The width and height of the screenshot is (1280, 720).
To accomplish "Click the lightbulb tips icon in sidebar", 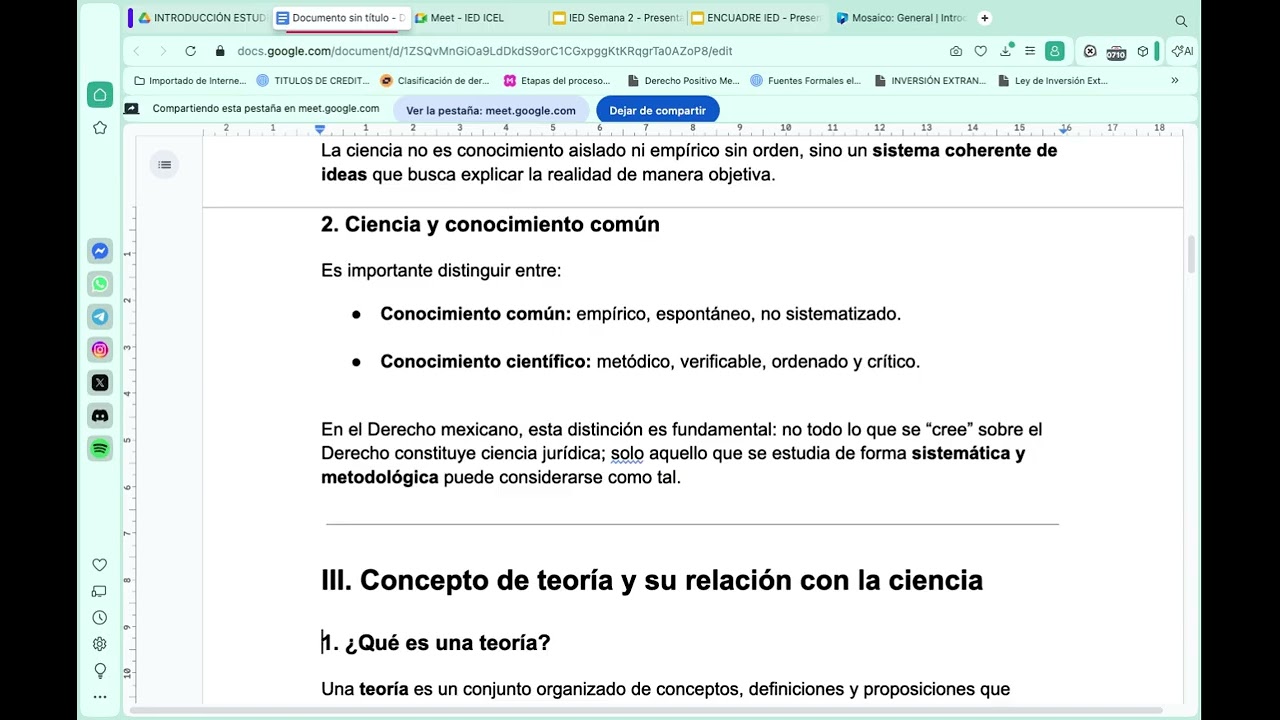I will pyautogui.click(x=100, y=671).
